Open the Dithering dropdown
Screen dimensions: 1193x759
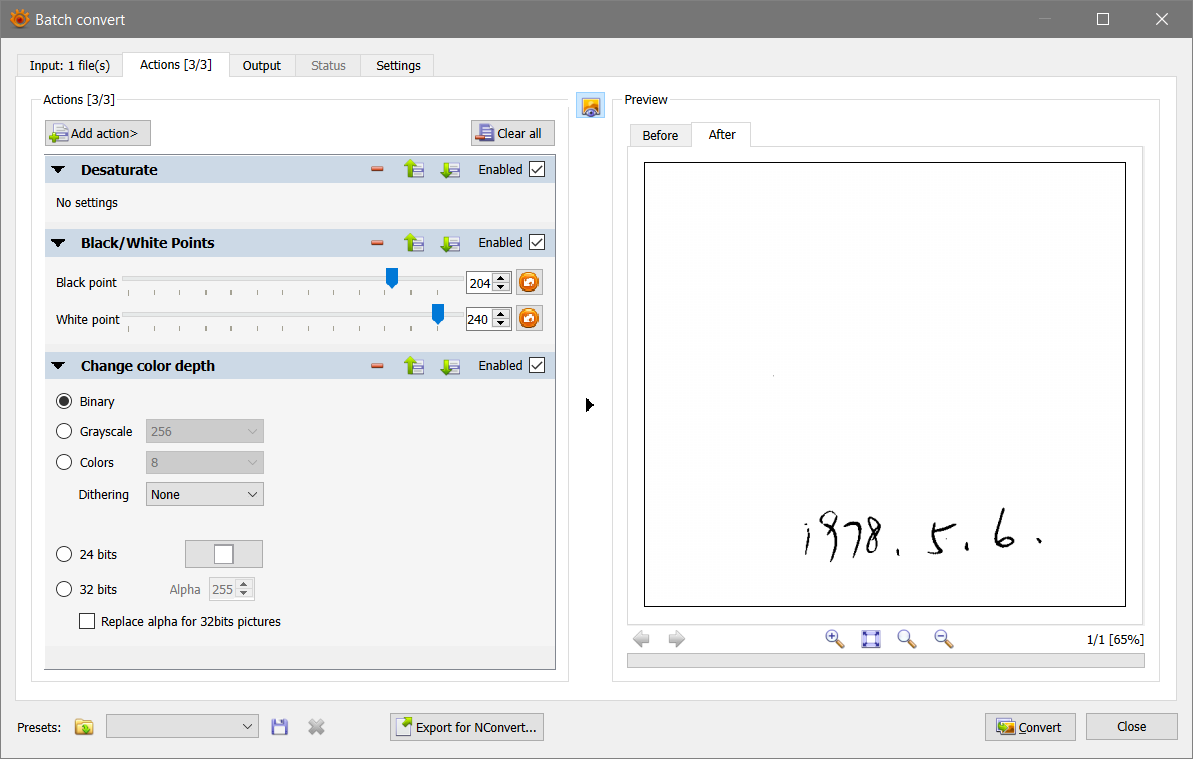tap(205, 494)
